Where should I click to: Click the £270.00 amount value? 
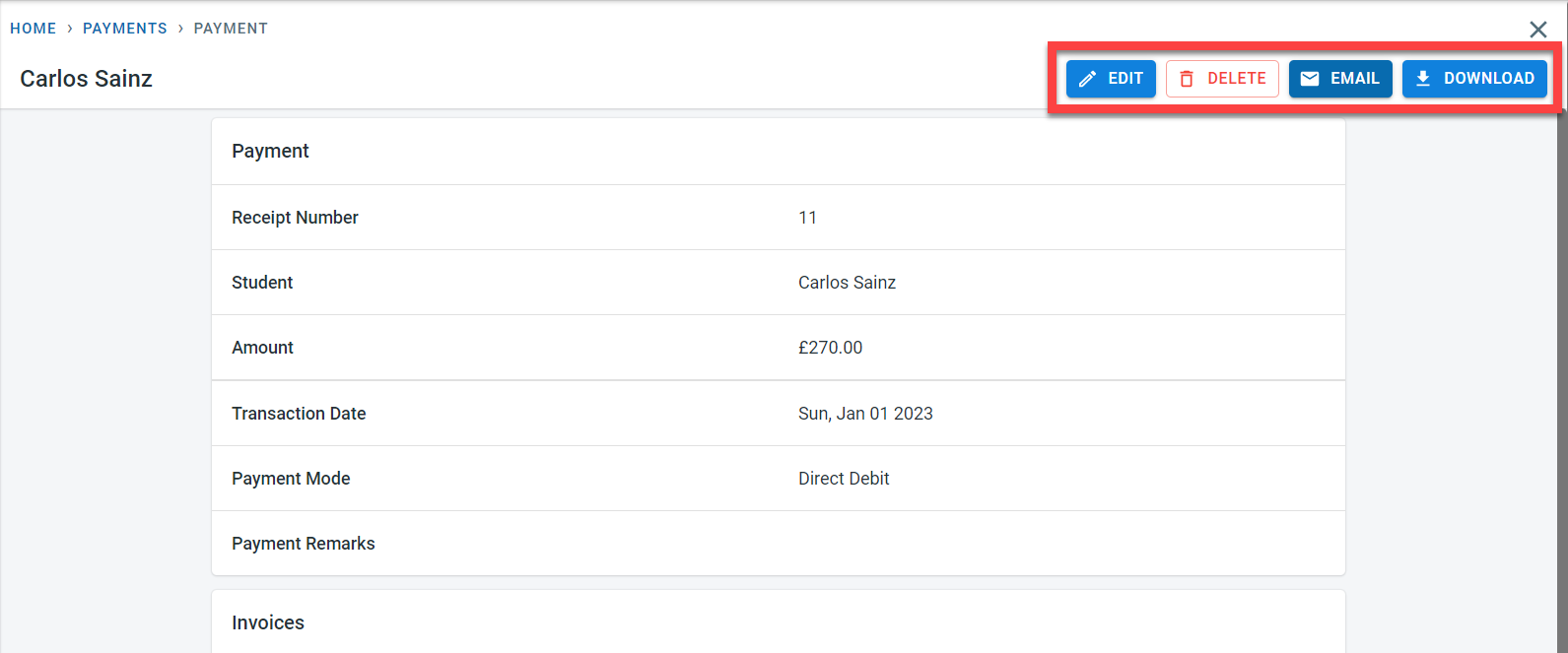830,348
